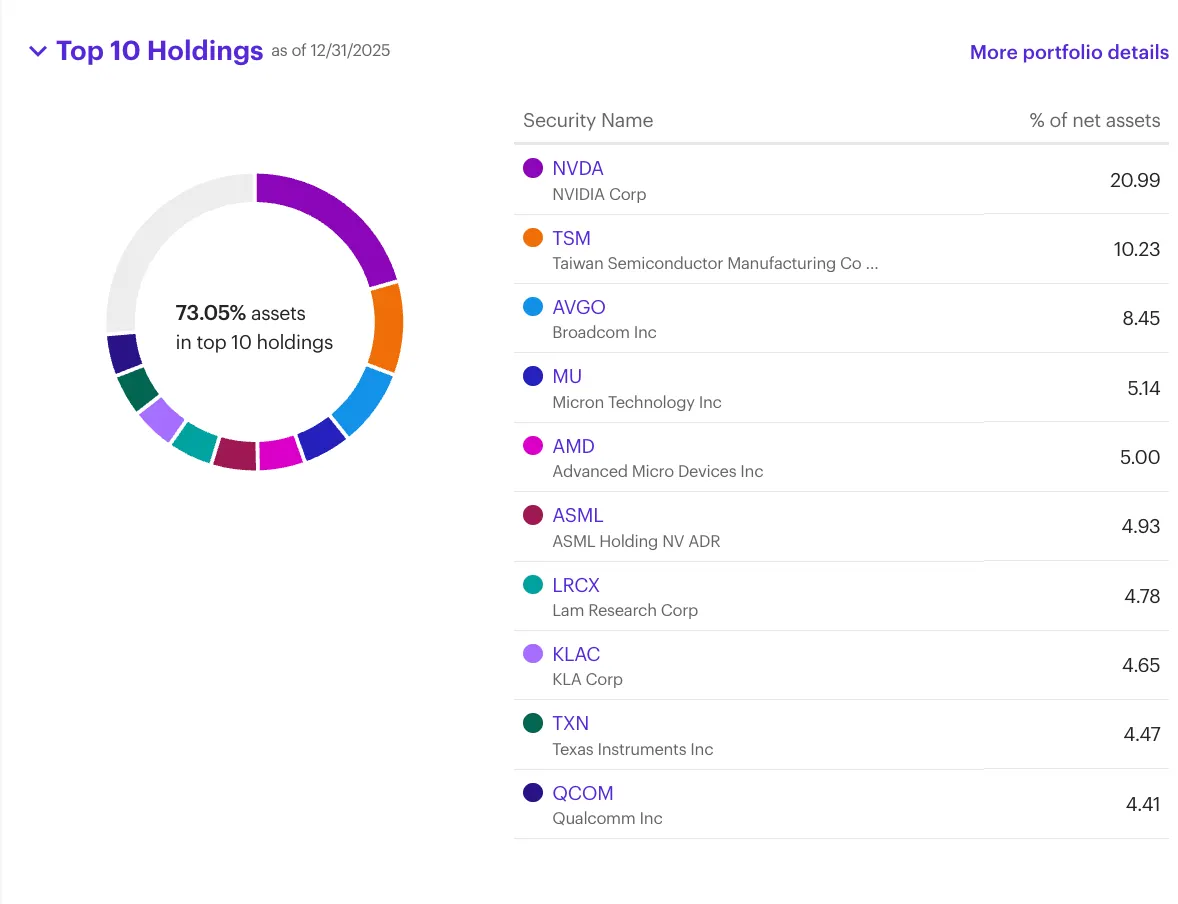Open the TXN ticker link
Image resolution: width=1178 pixels, height=904 pixels.
(570, 724)
